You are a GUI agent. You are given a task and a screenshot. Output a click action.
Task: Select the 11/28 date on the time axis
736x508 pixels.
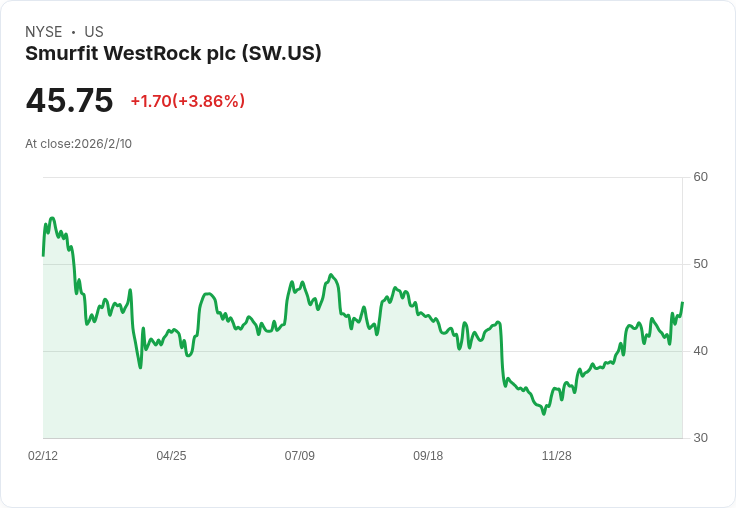pos(556,456)
